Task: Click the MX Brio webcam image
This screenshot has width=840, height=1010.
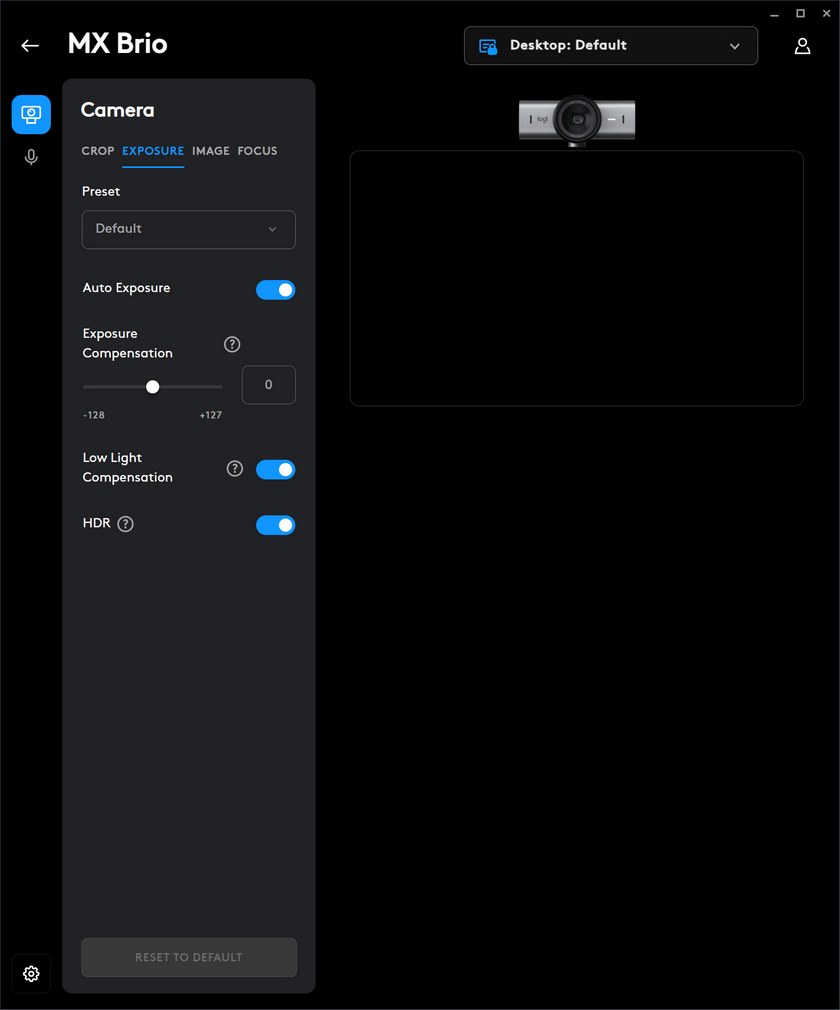Action: [x=577, y=120]
